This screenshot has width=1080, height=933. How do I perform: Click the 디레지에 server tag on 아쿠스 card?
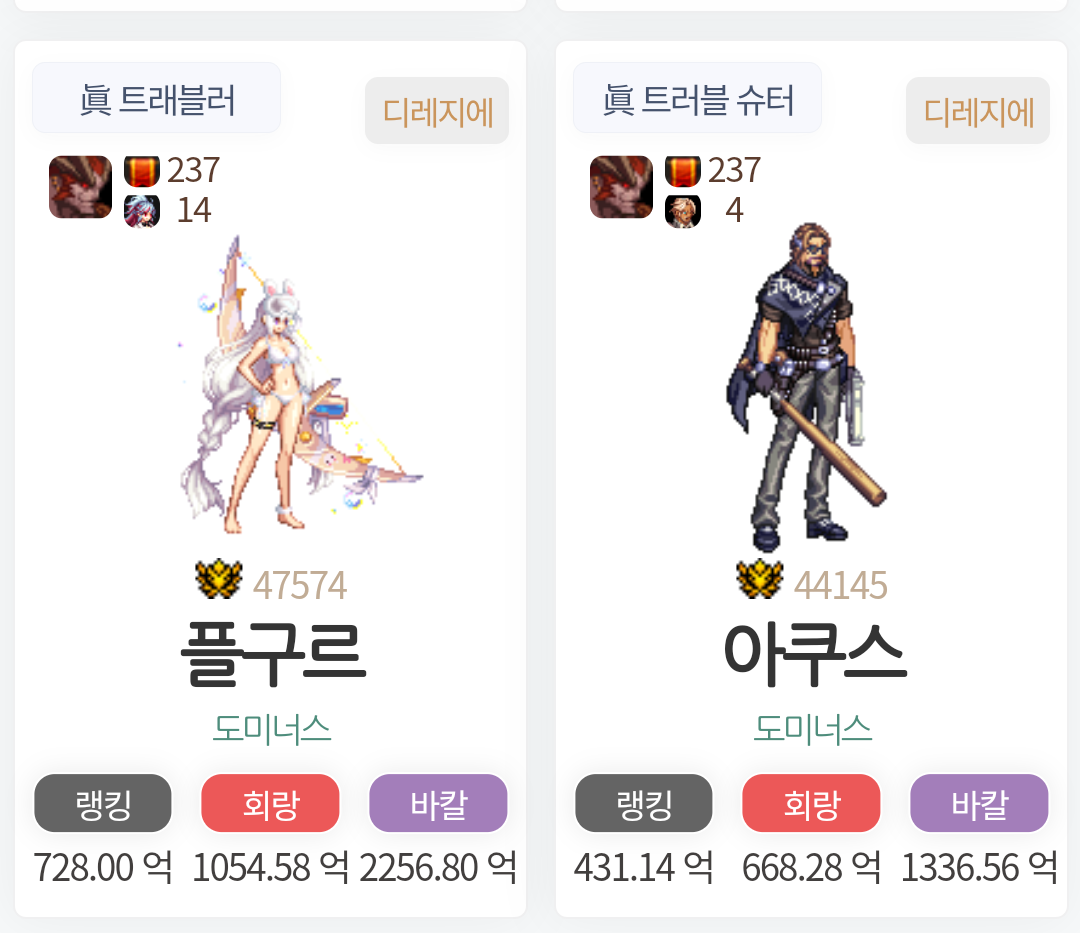tap(977, 111)
